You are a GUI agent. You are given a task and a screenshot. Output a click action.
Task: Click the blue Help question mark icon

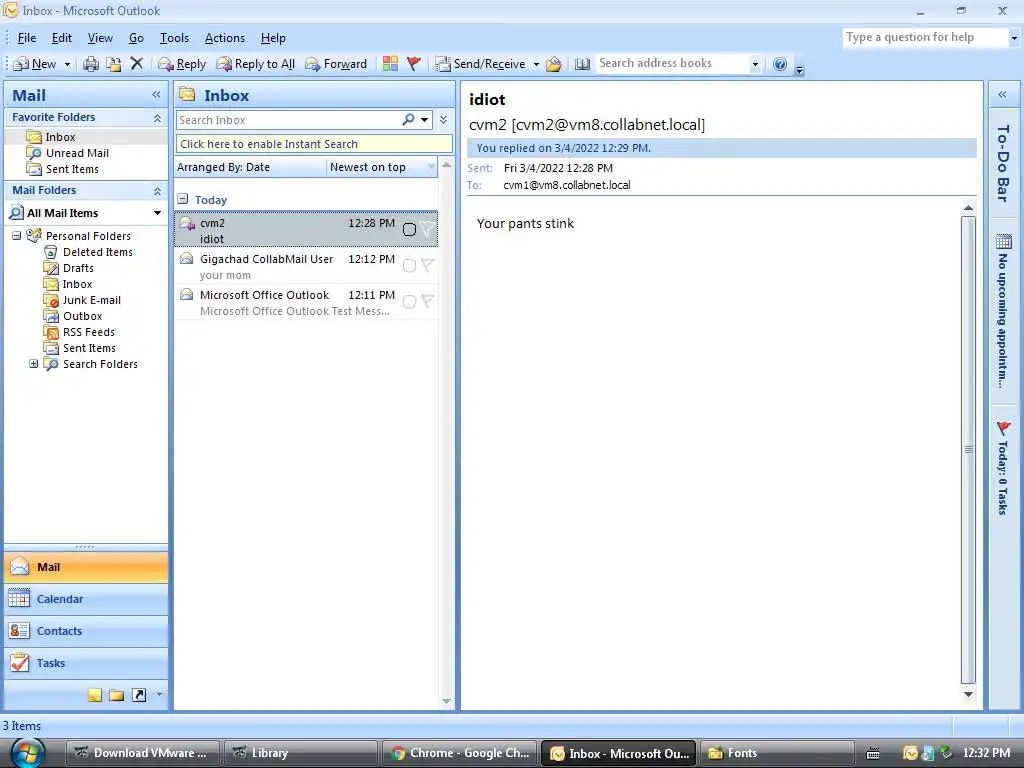tap(780, 64)
